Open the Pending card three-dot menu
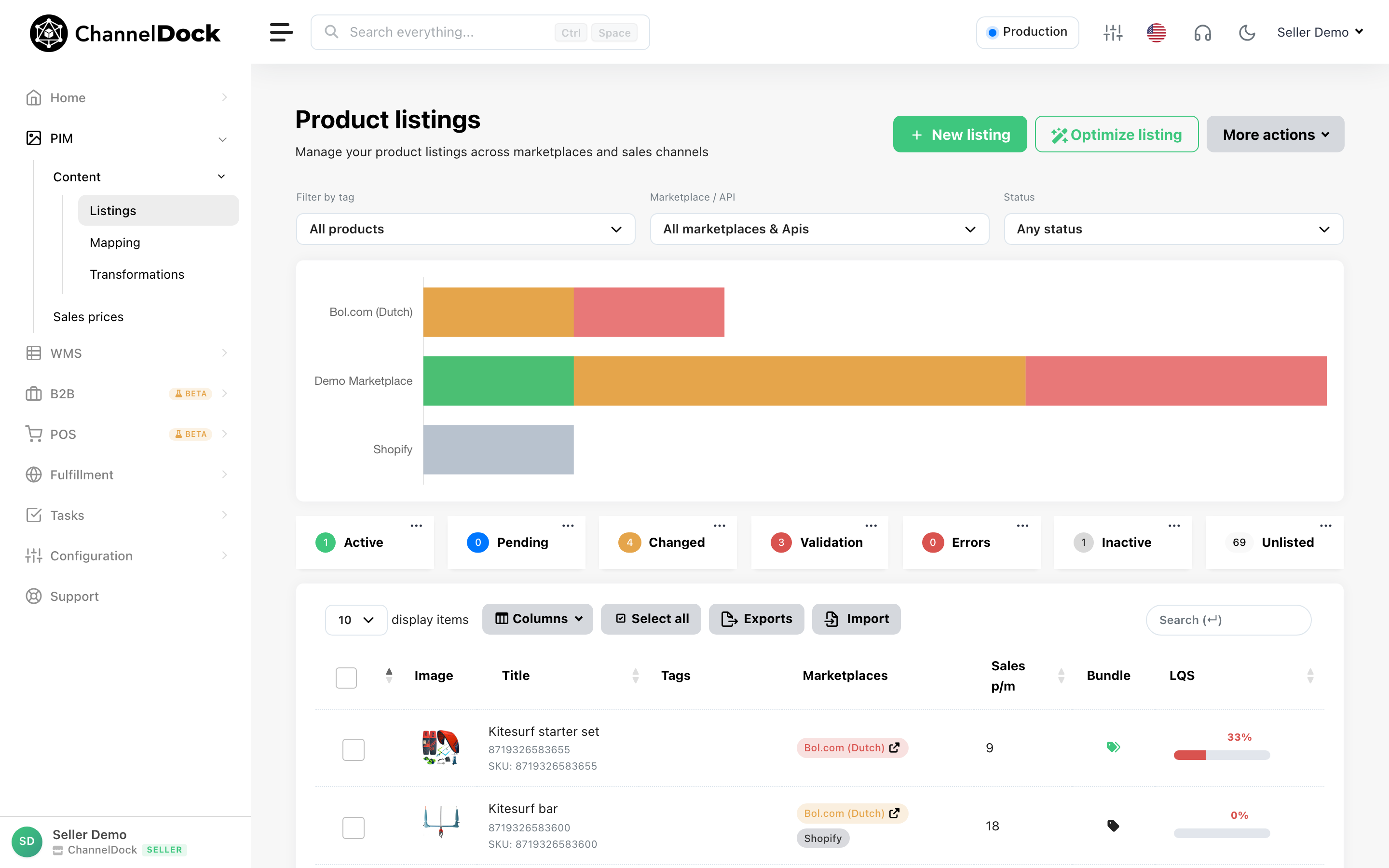 pos(568,525)
